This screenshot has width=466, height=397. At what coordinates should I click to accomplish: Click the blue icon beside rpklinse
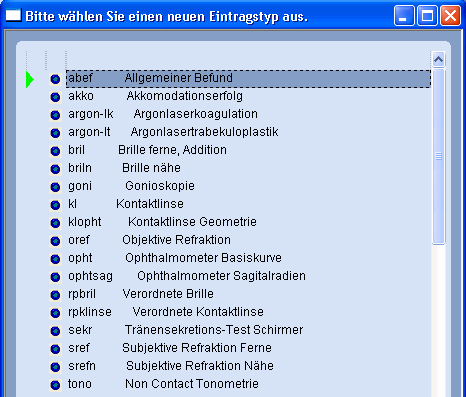click(x=55, y=313)
